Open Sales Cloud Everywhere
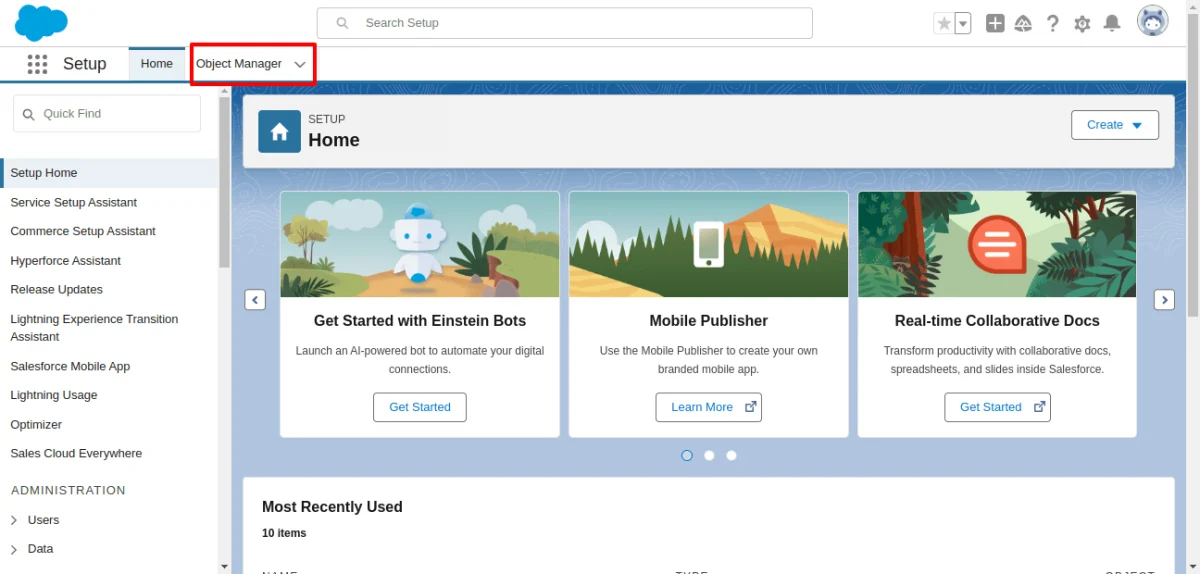The height and width of the screenshot is (574, 1200). [76, 453]
